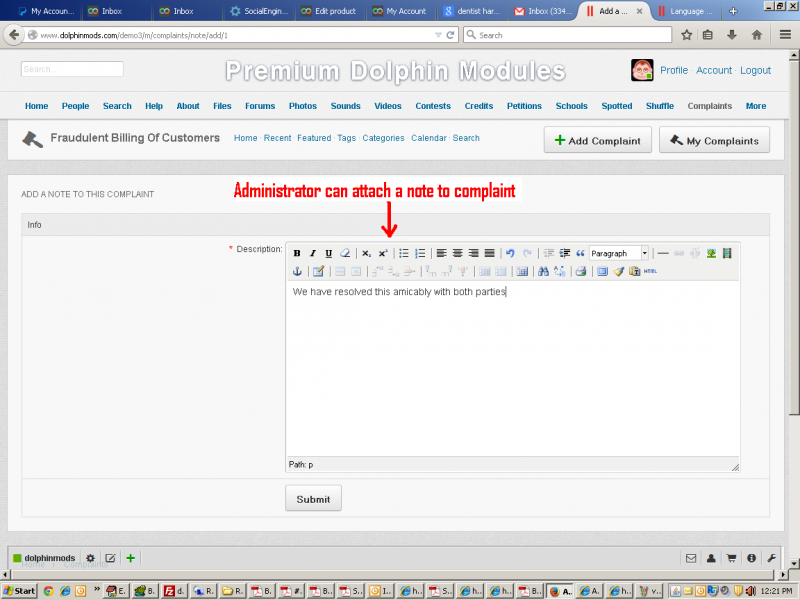Viewport: 800px width, 600px height.
Task: Reload the page with refresh icon
Action: coord(450,35)
